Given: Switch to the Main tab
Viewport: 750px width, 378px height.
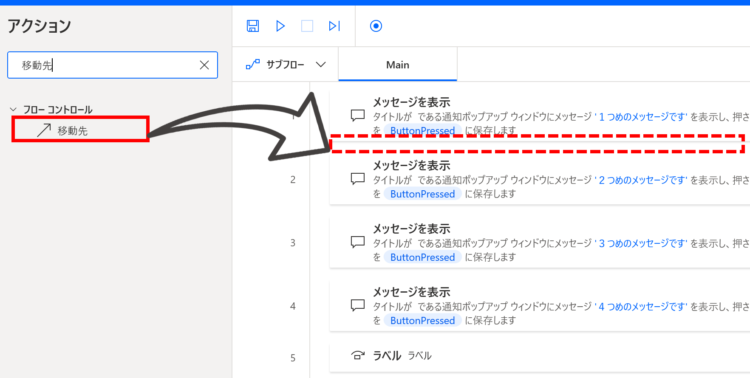Looking at the screenshot, I should point(397,65).
